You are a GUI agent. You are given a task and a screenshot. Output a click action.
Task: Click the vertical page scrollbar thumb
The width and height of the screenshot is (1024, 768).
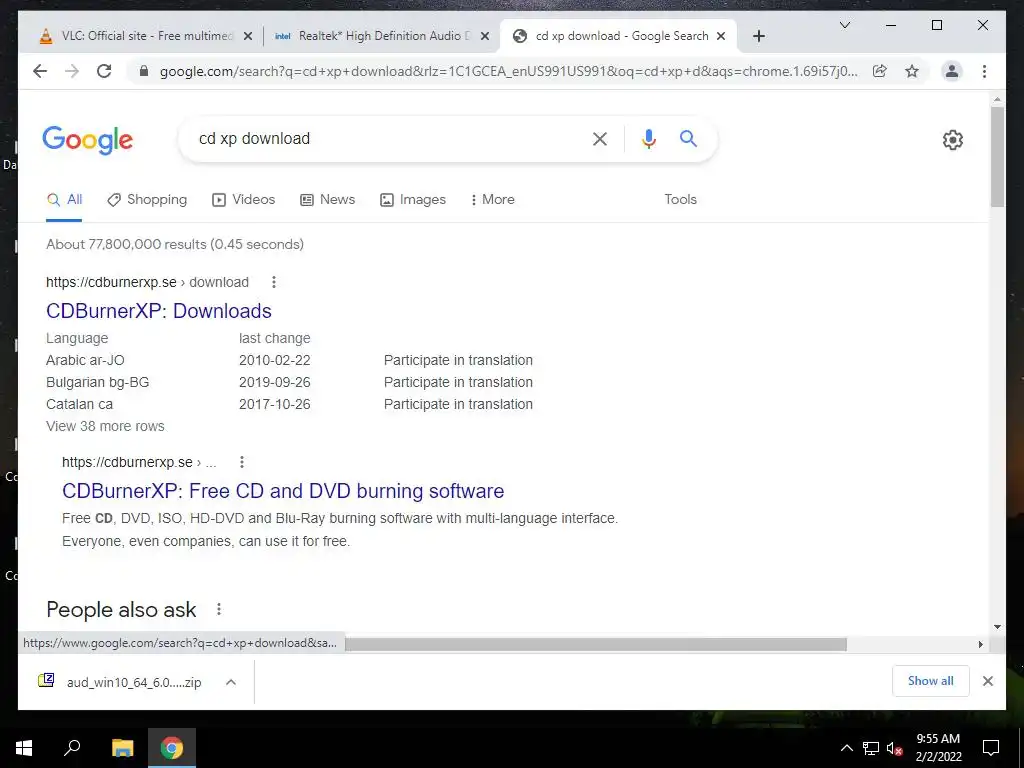click(x=997, y=157)
